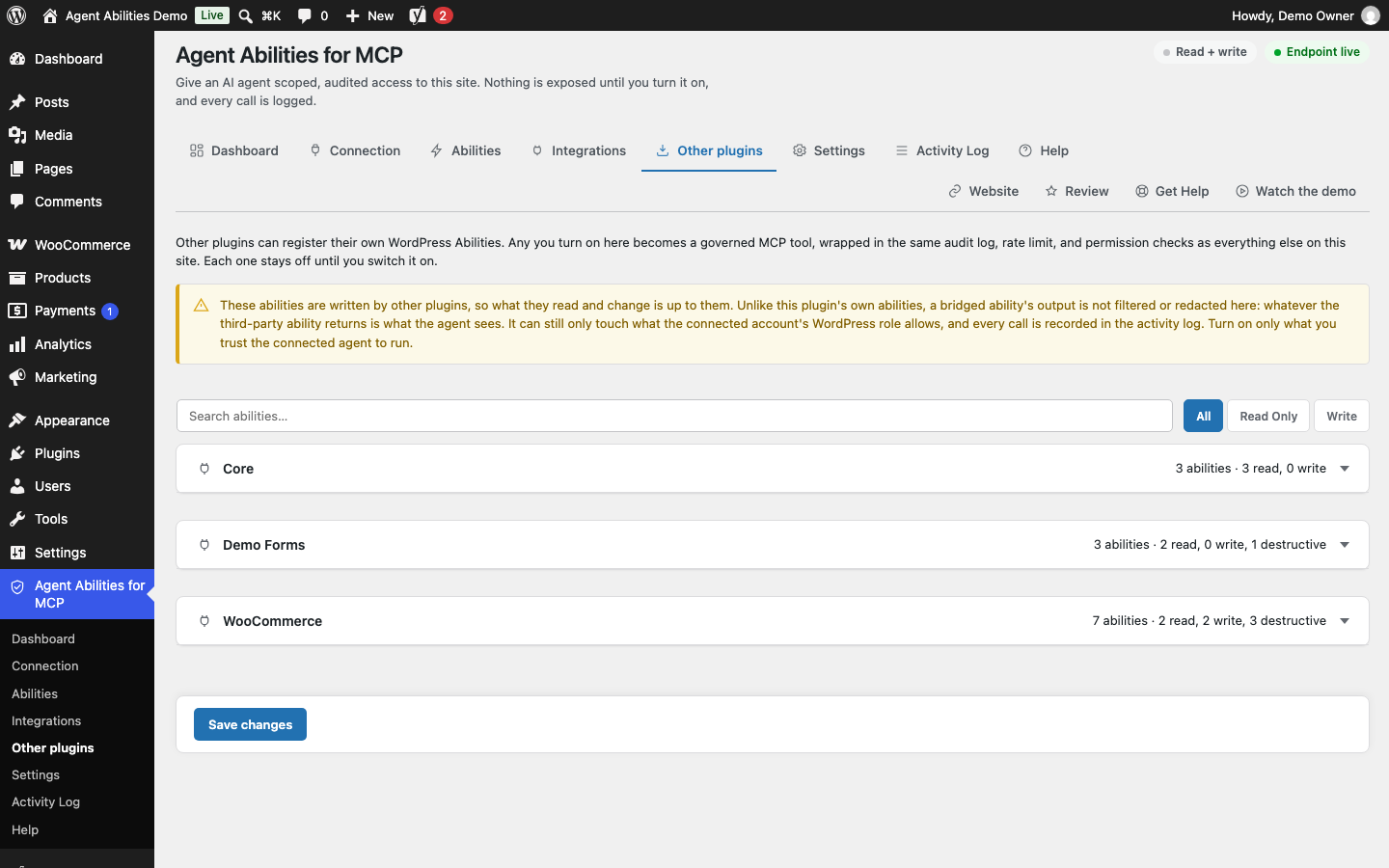Click the Agent Abilities shield icon
The image size is (1389, 868).
pyautogui.click(x=17, y=586)
